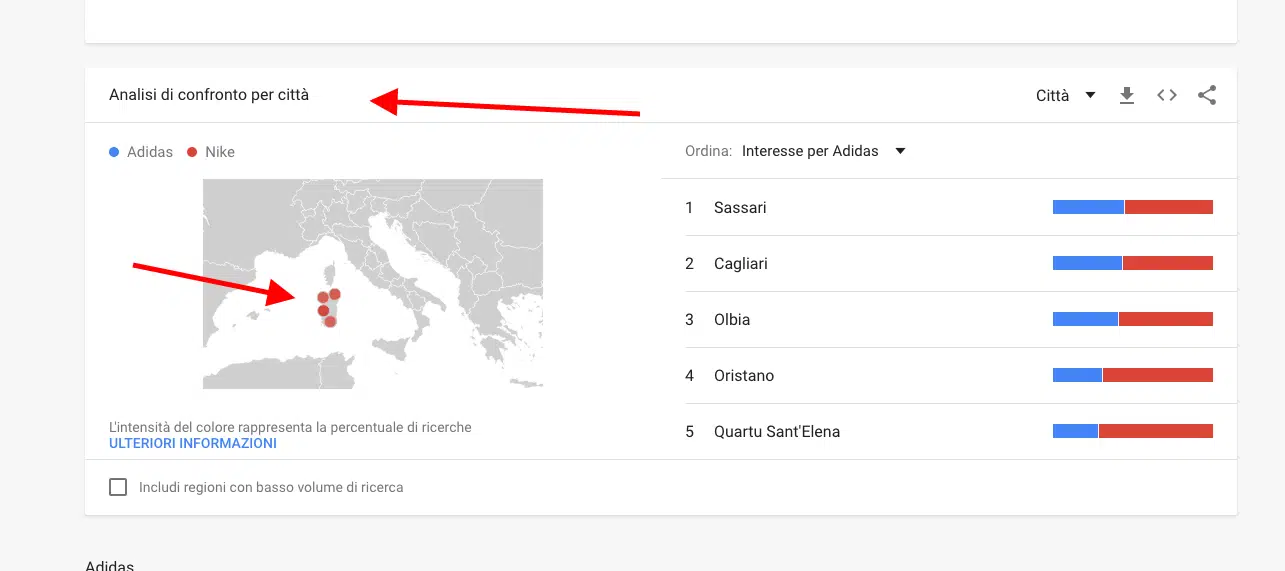The width and height of the screenshot is (1285, 571).
Task: Open the Città region-type dropdown
Action: click(x=1066, y=96)
